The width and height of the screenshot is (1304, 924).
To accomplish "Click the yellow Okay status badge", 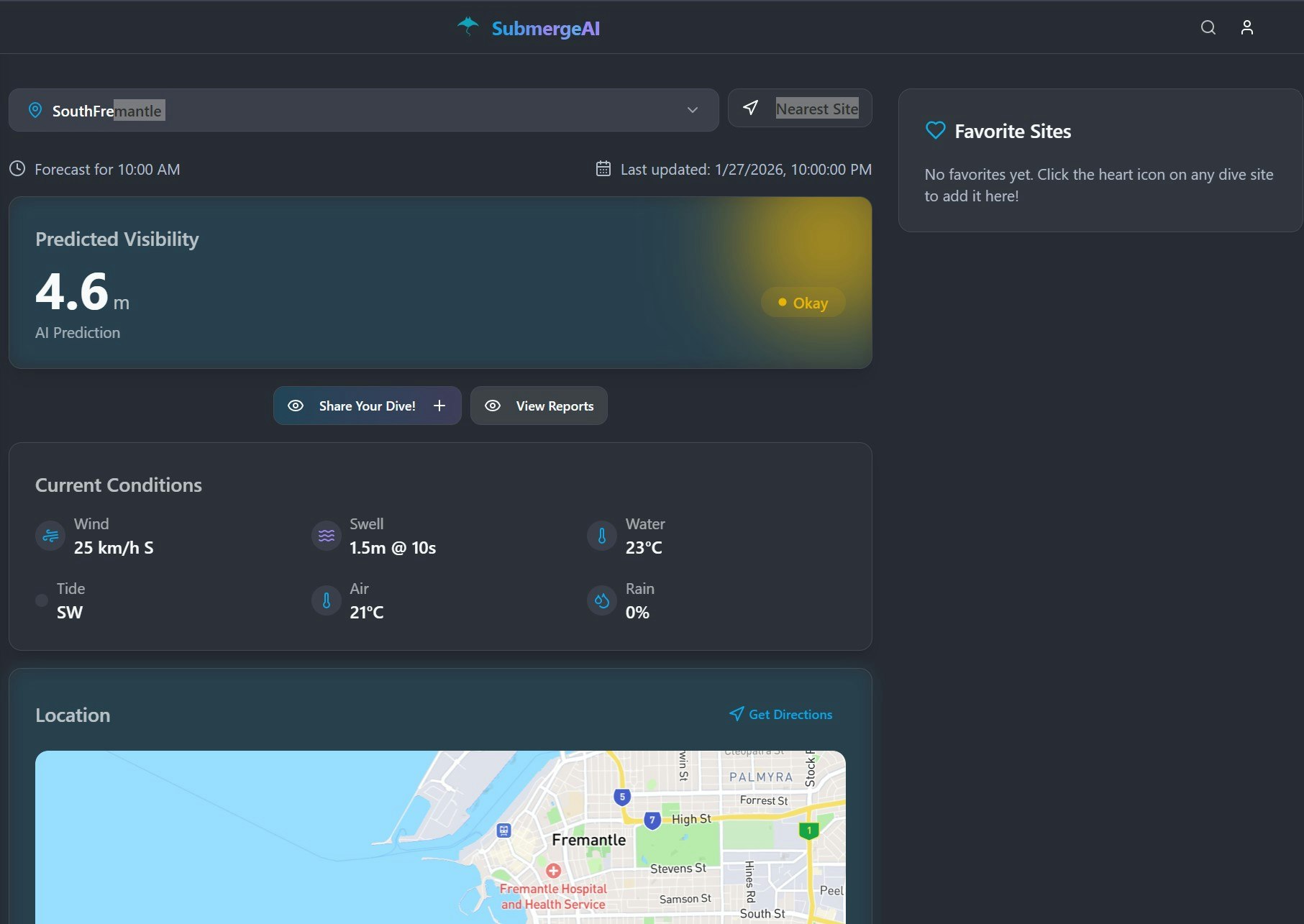I will pos(803,302).
